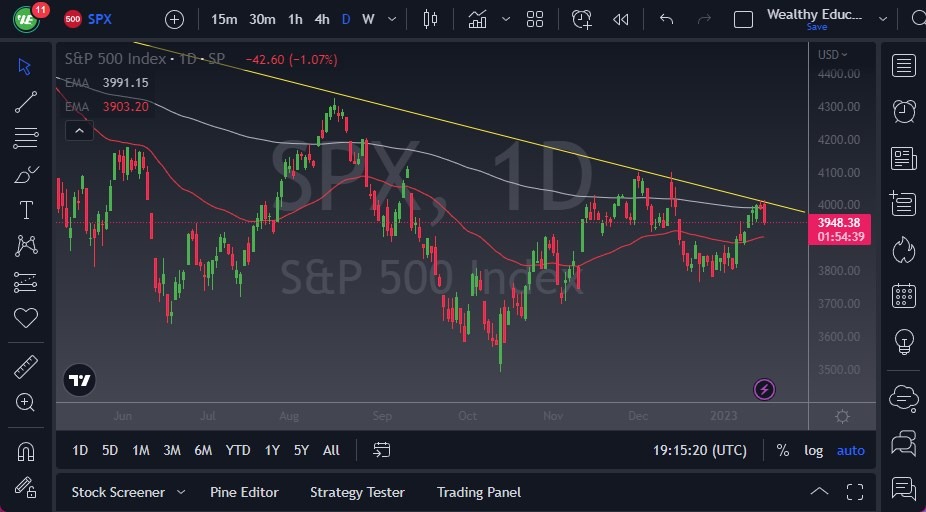Toggle the percent scale option

pos(782,450)
